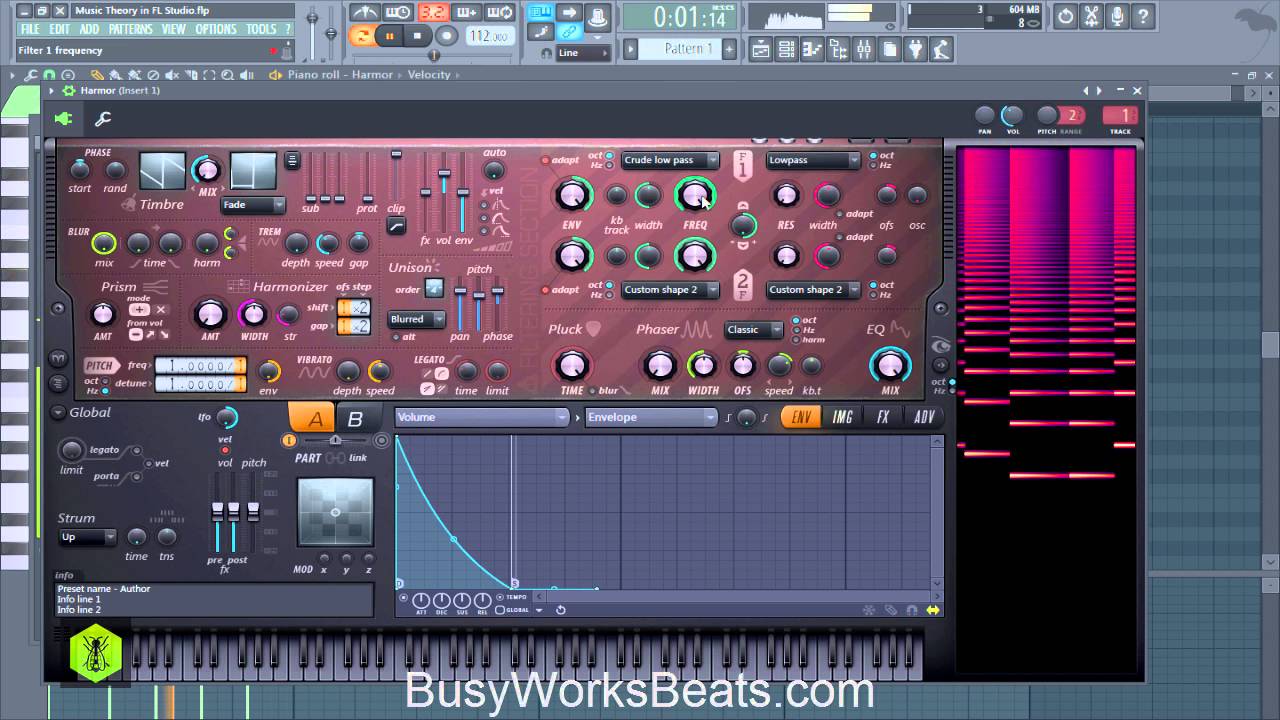Screen dimensions: 1280x720
Task: Open the Strum Up direction dropdown
Action: (87, 537)
